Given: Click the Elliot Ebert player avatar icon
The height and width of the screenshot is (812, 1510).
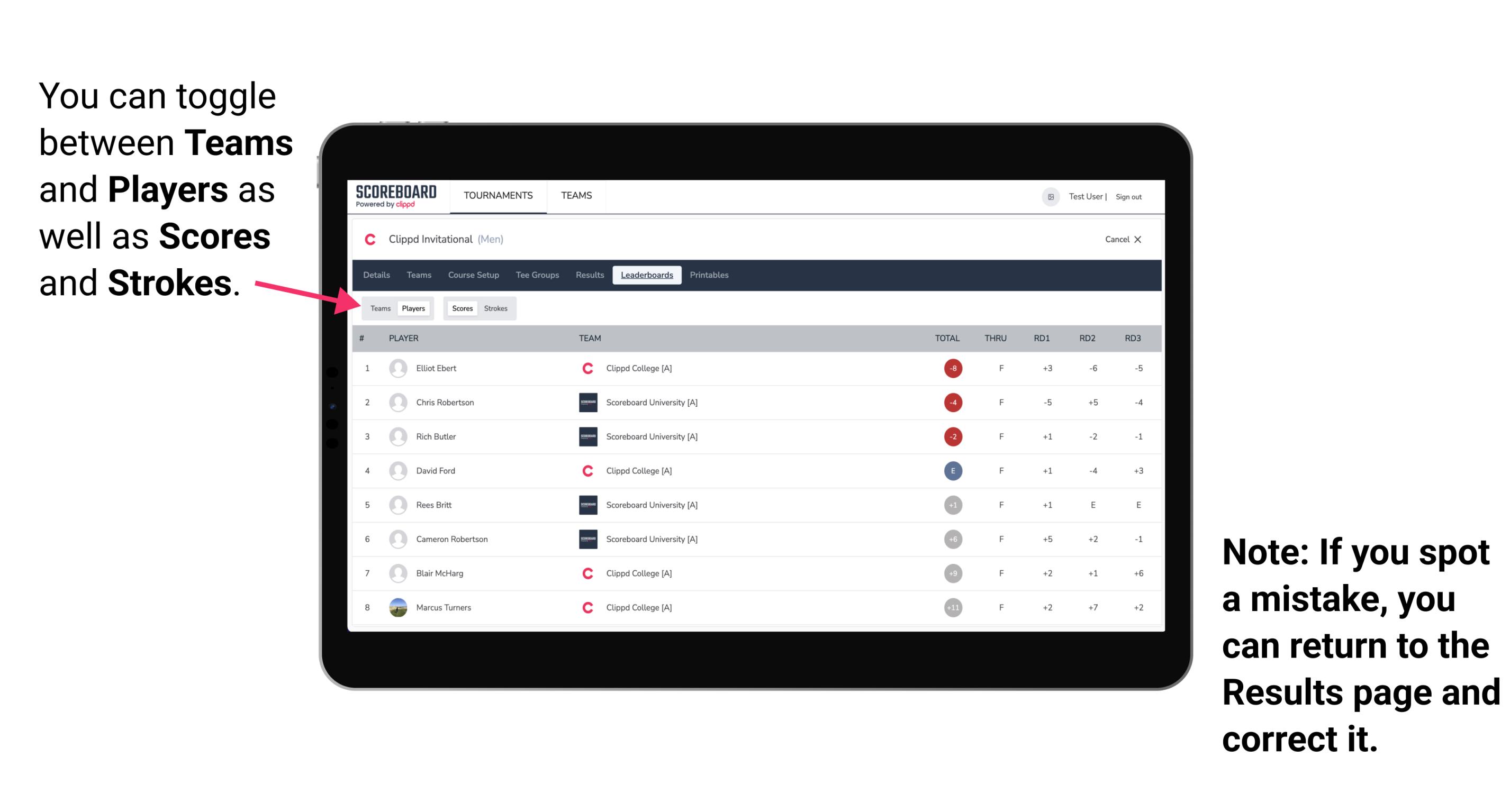Looking at the screenshot, I should (396, 368).
